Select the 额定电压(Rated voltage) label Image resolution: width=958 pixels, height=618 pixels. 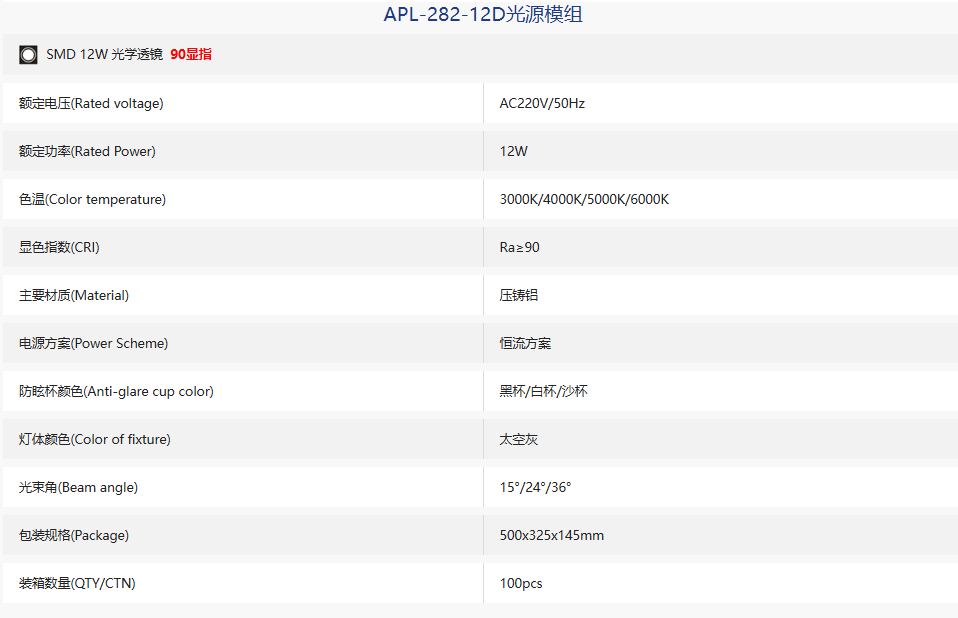(91, 103)
